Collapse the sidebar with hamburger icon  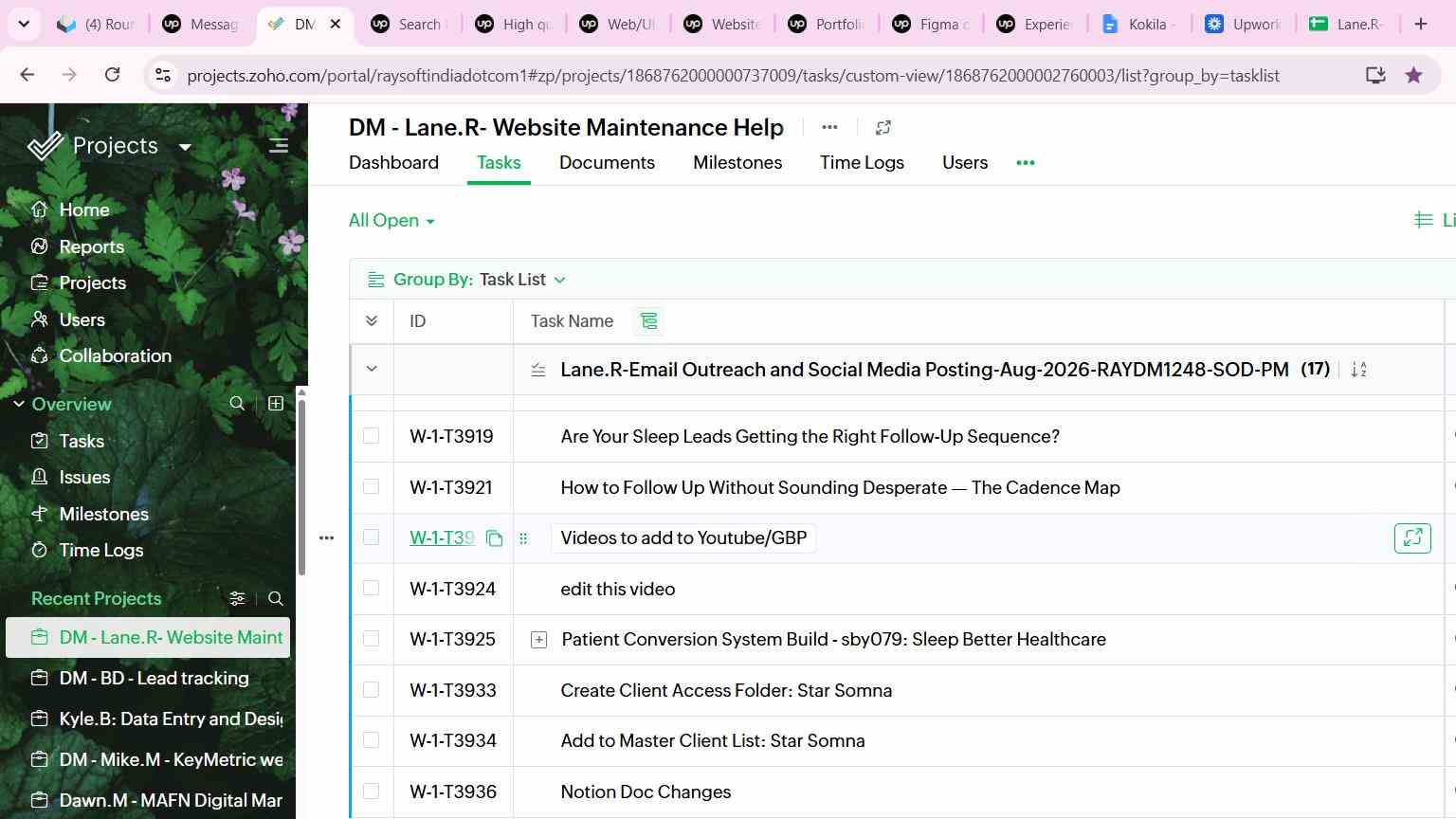[x=279, y=146]
